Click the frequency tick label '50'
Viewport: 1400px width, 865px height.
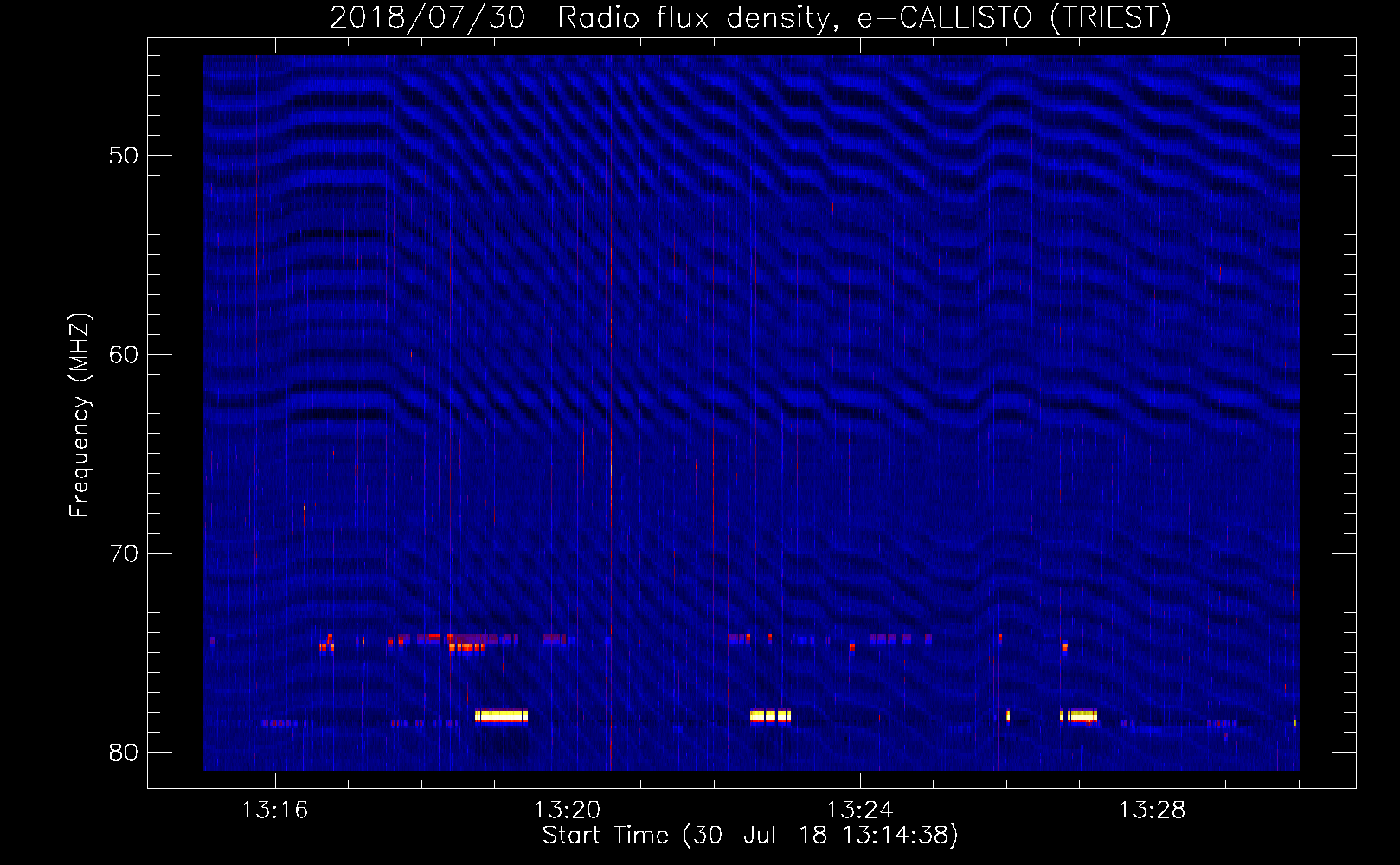pos(124,156)
